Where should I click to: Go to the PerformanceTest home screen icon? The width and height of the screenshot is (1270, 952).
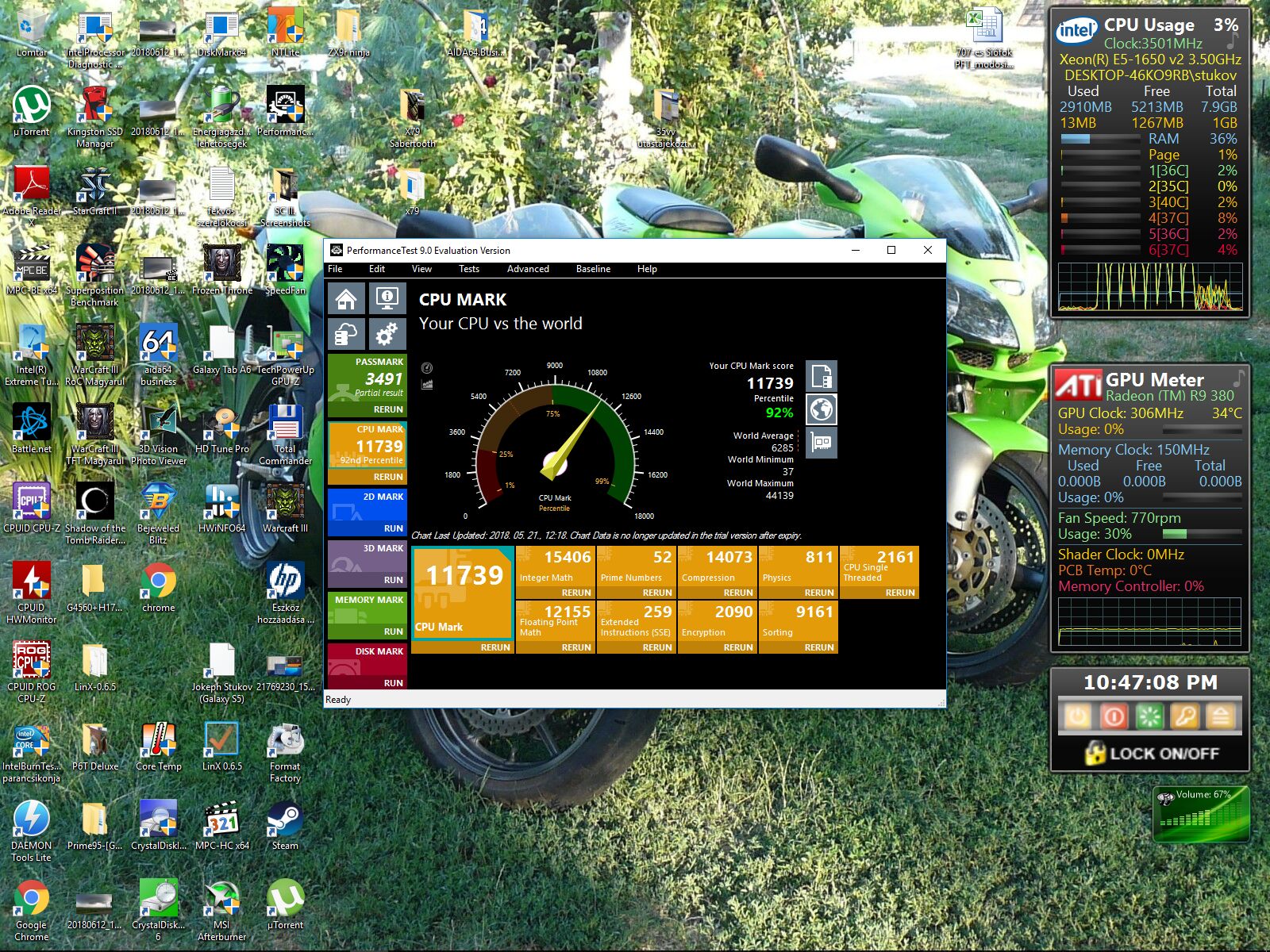click(346, 299)
